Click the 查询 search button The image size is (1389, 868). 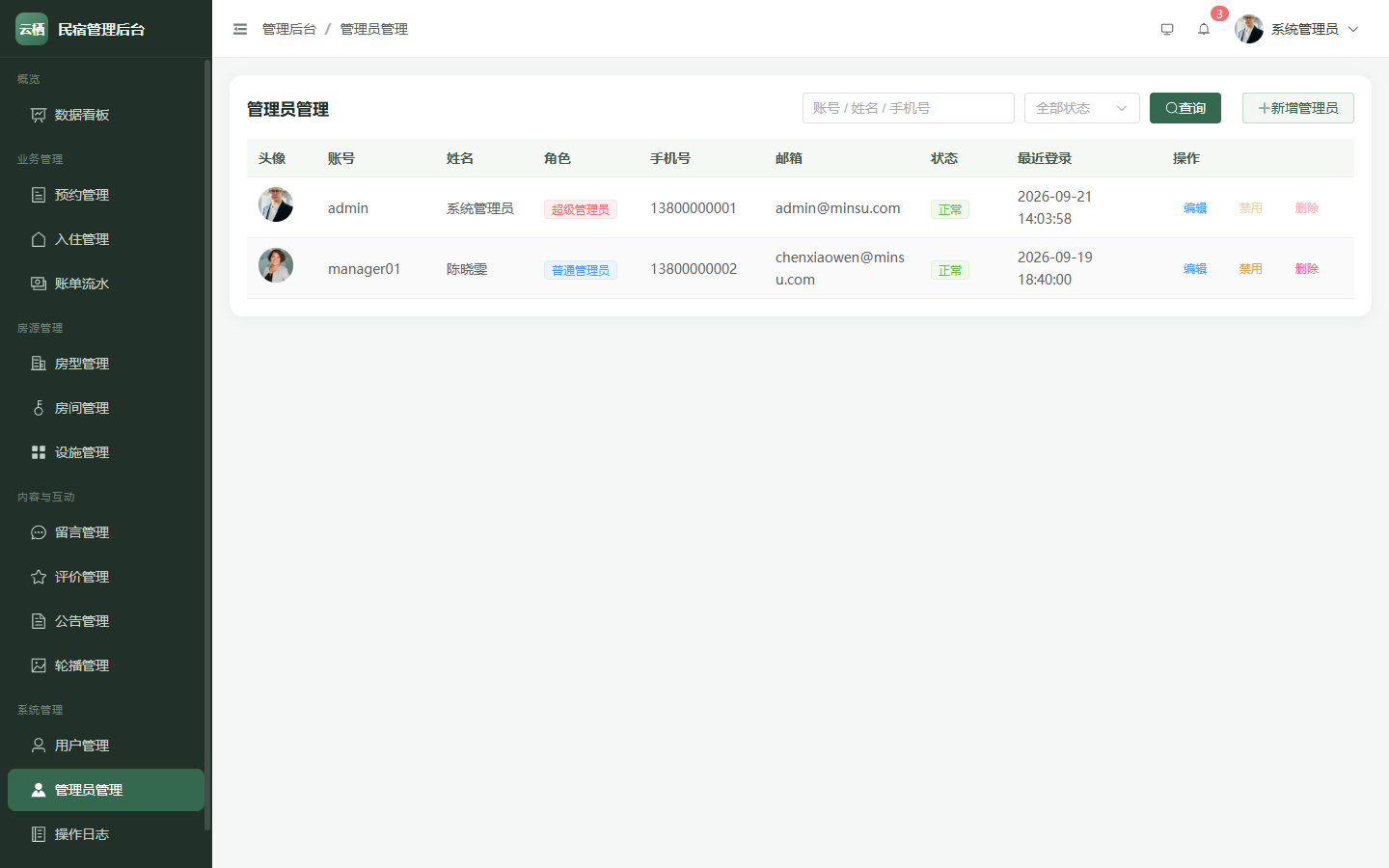pos(1185,108)
